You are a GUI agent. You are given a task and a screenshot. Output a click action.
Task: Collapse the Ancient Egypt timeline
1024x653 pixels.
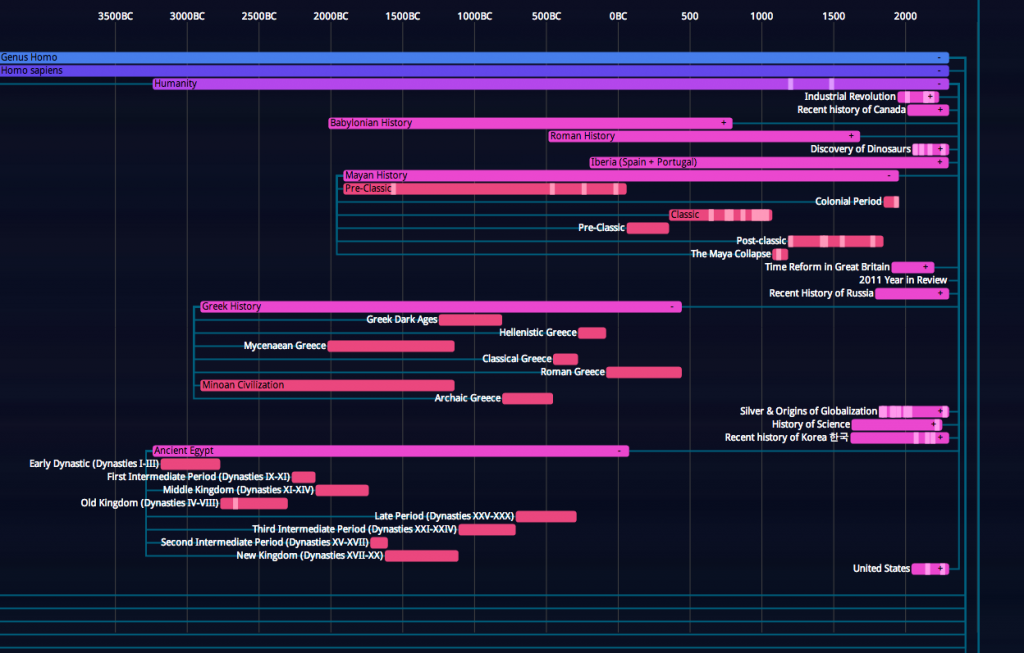[619, 451]
